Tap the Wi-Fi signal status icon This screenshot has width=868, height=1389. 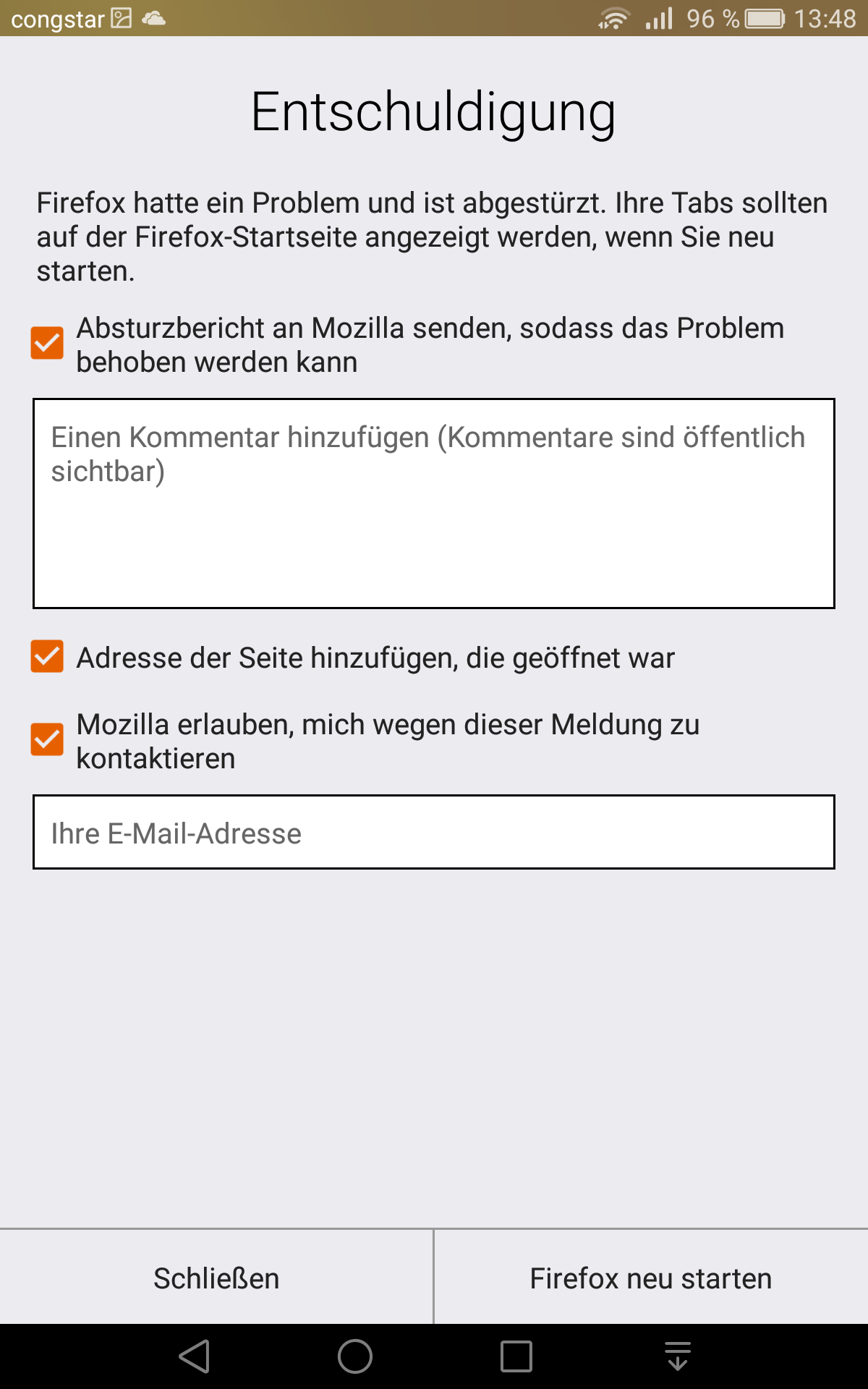click(613, 19)
